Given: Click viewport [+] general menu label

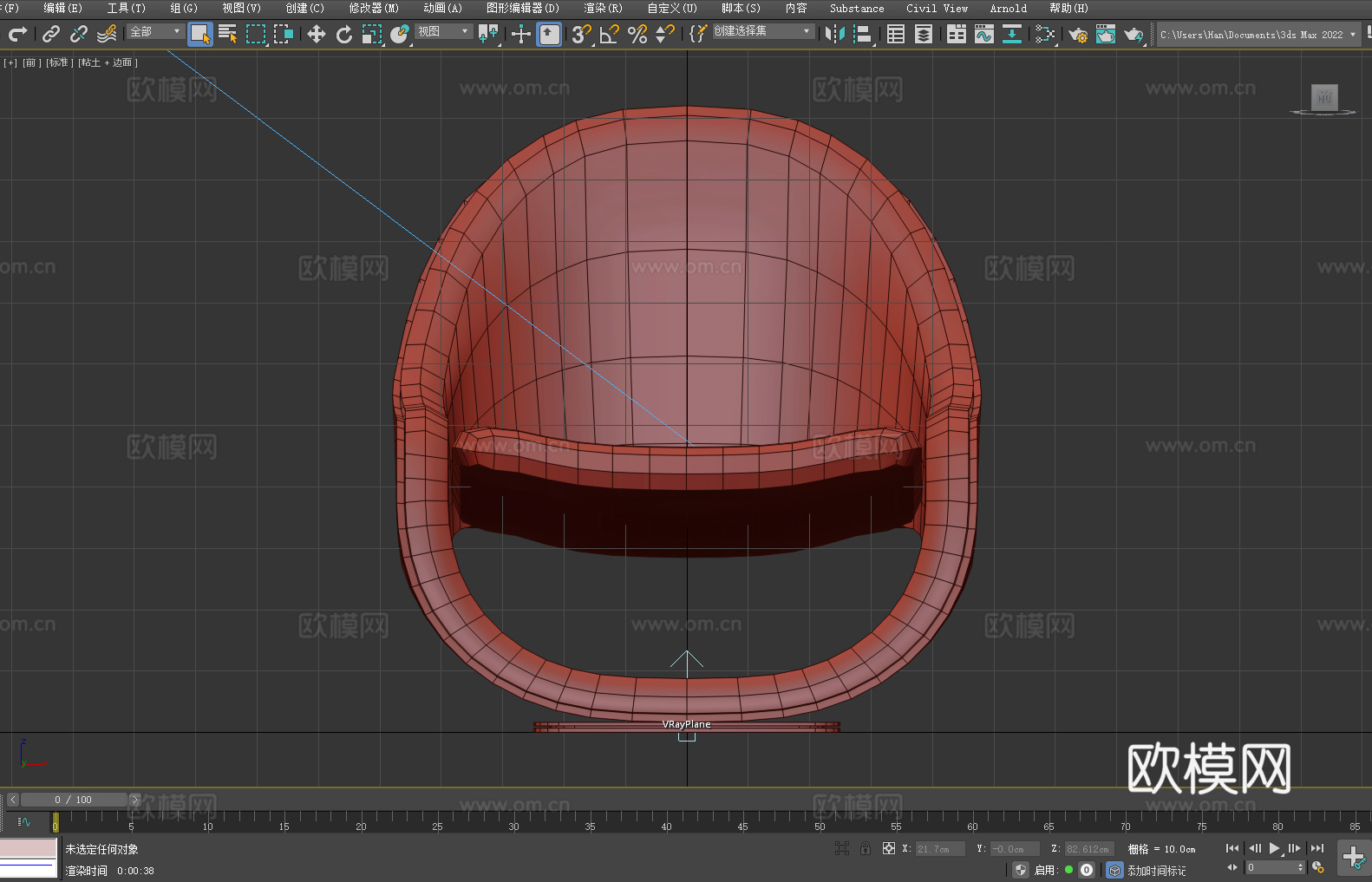Looking at the screenshot, I should tap(10, 62).
